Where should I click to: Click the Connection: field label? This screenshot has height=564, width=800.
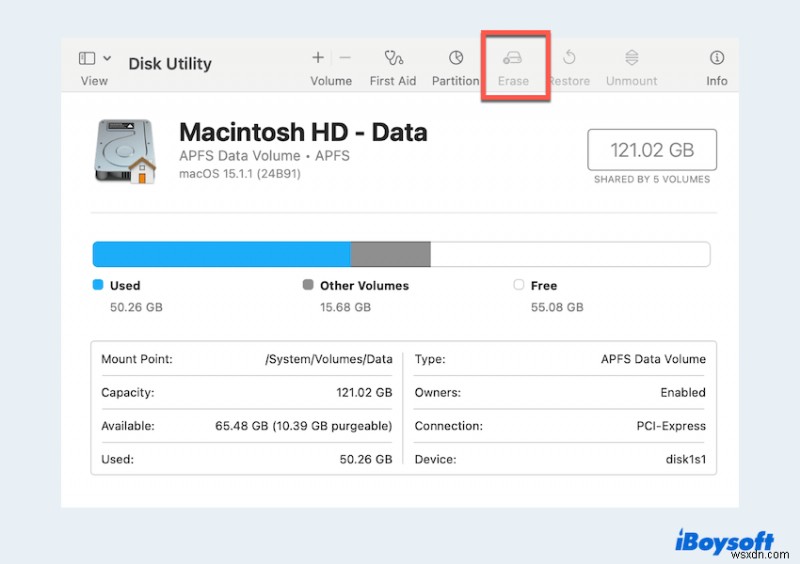[448, 426]
